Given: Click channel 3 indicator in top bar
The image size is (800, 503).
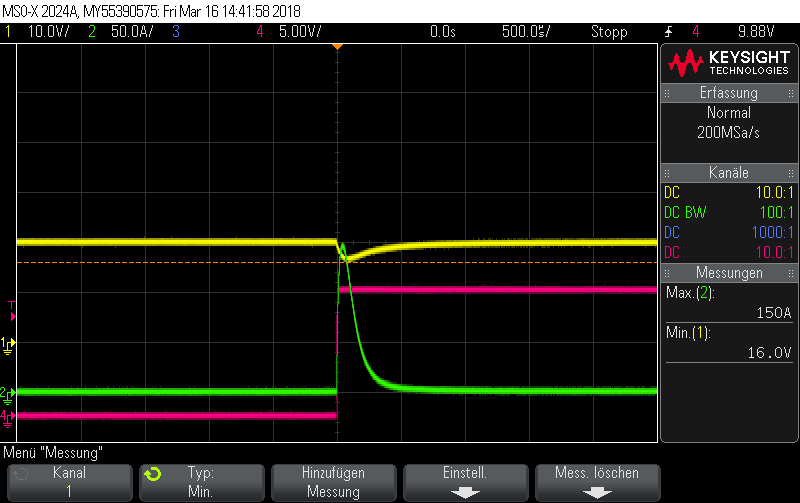Looking at the screenshot, I should pyautogui.click(x=176, y=32).
